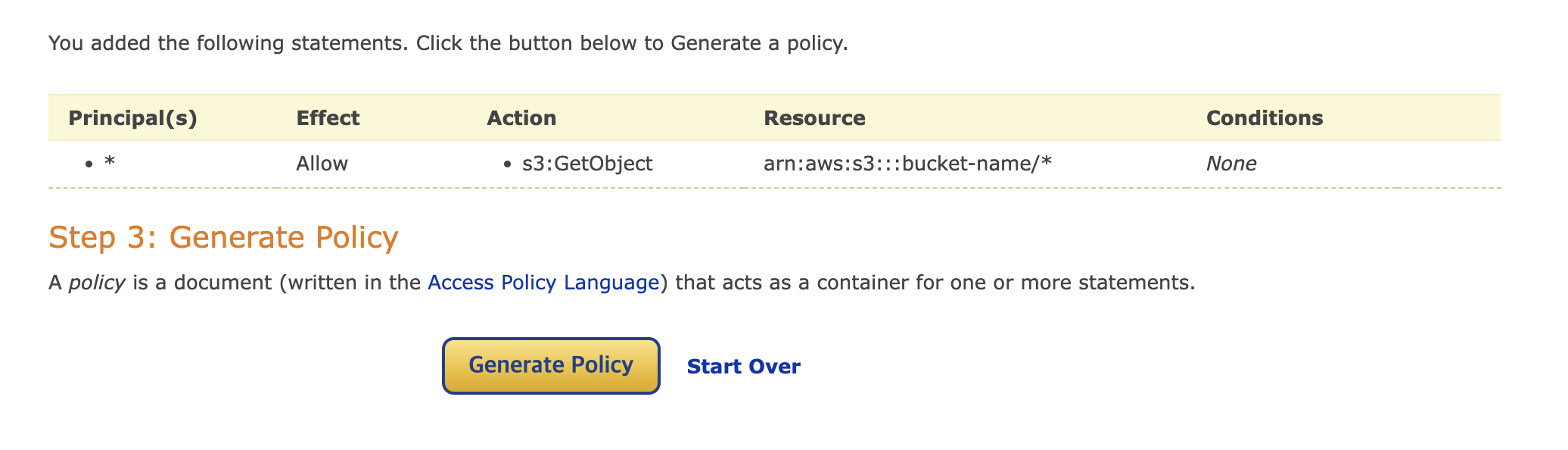Click the None conditions value
1568x450 pixels.
(x=1230, y=164)
